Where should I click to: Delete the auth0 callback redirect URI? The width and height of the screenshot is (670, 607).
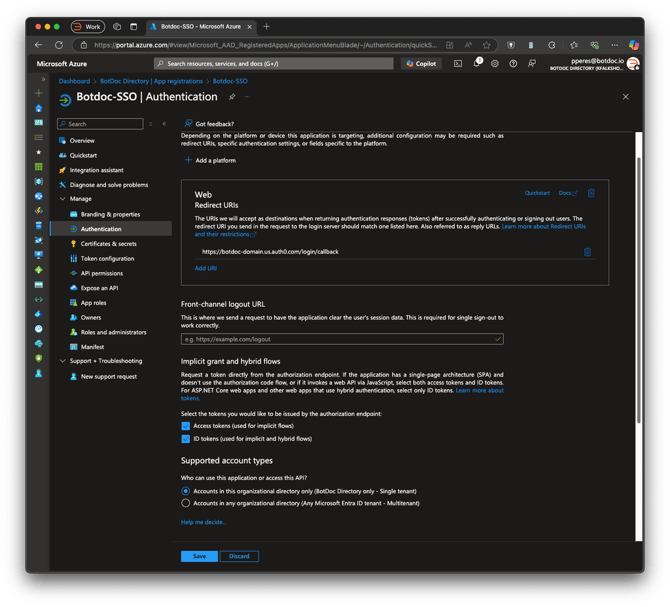coord(588,252)
